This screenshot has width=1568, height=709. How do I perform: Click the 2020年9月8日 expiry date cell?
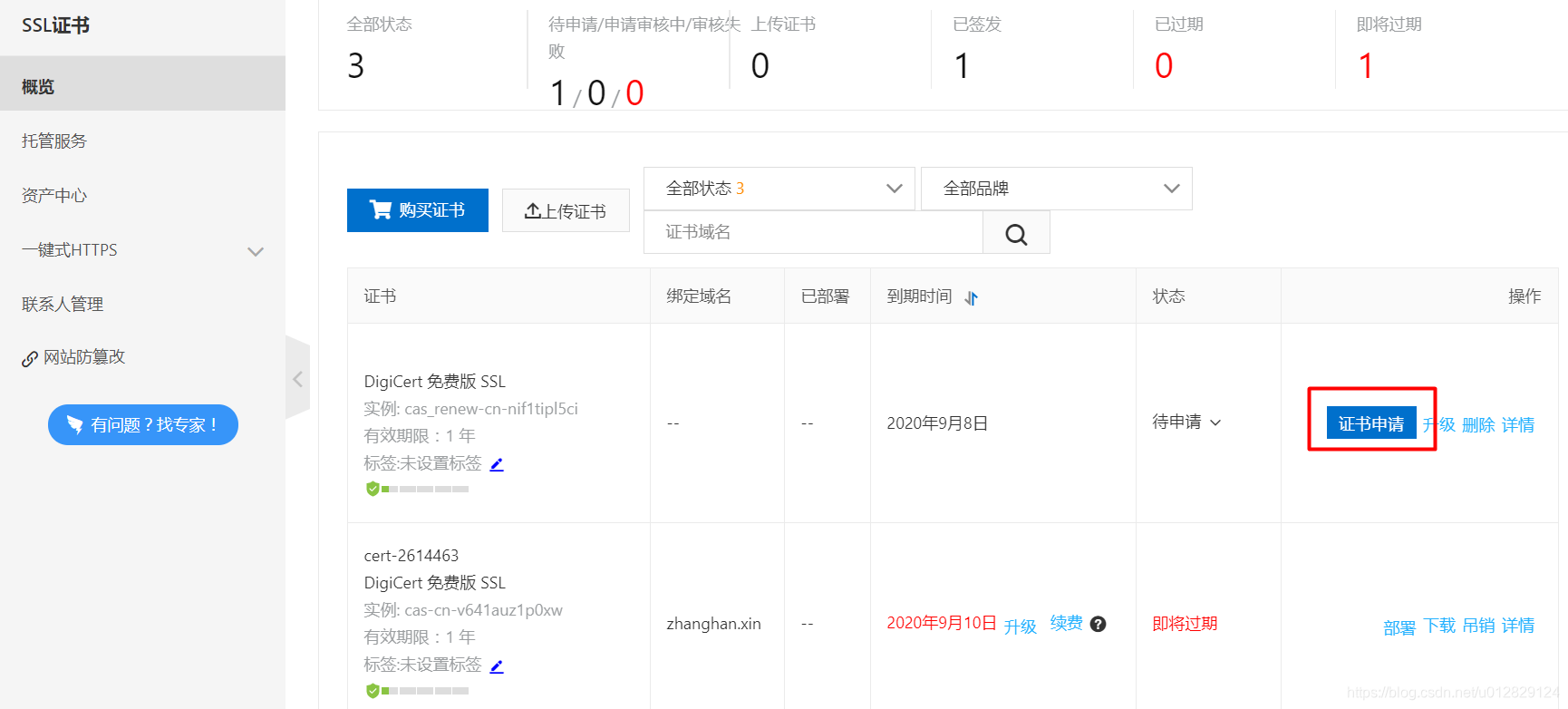(937, 423)
